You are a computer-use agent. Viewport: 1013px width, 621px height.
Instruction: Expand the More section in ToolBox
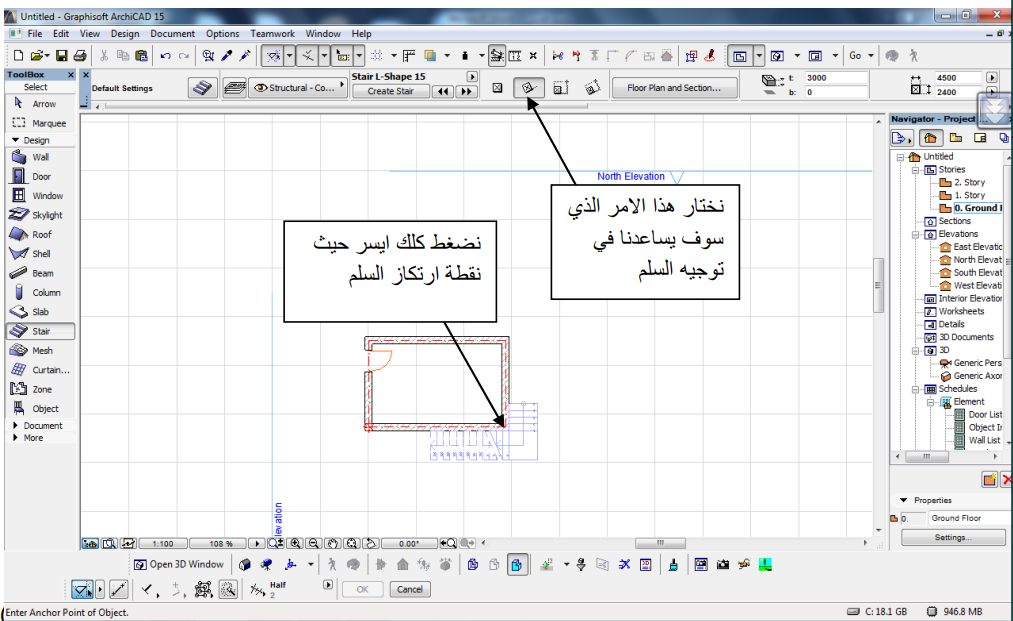(x=28, y=438)
